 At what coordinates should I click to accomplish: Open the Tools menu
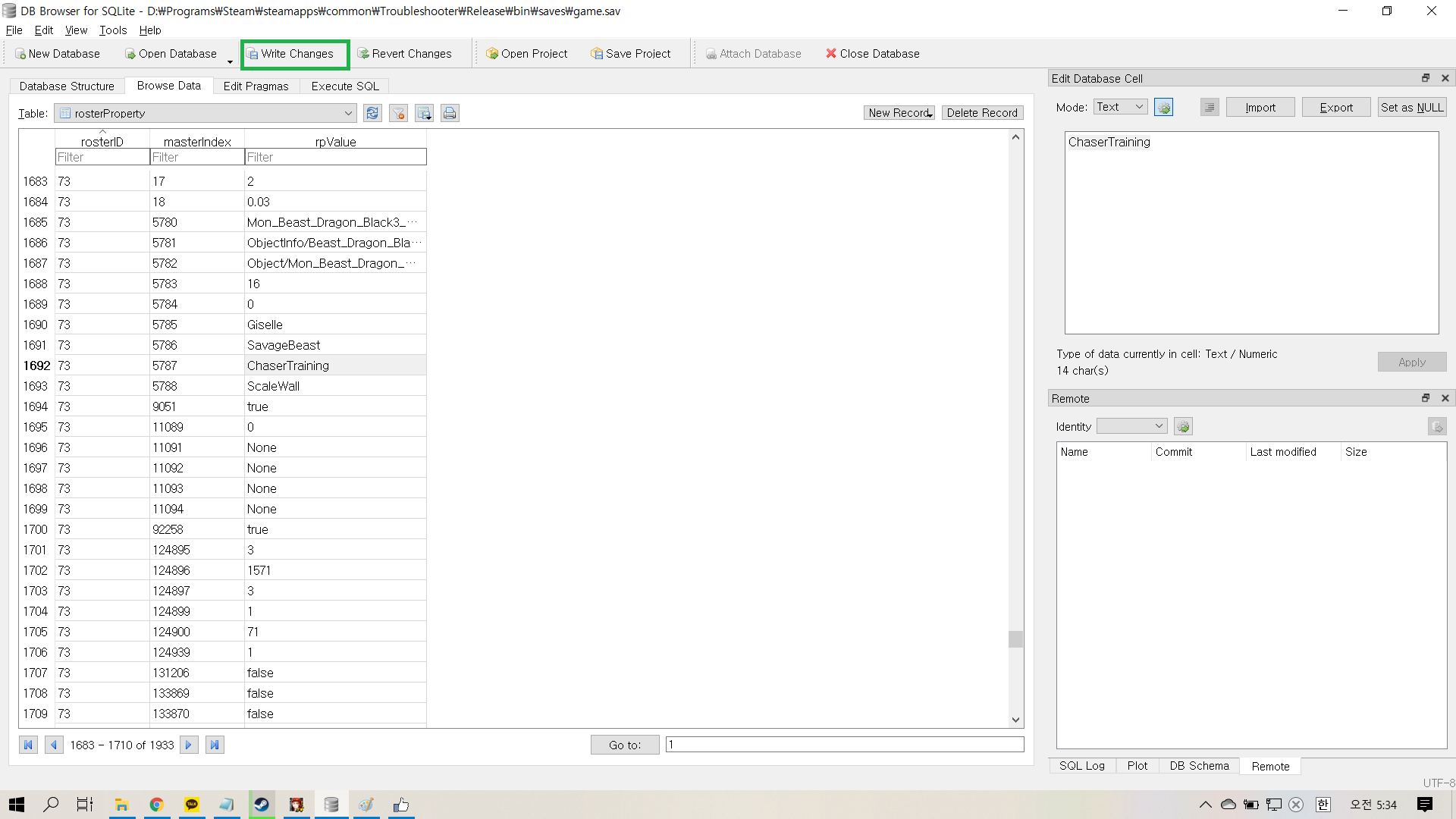click(x=112, y=30)
